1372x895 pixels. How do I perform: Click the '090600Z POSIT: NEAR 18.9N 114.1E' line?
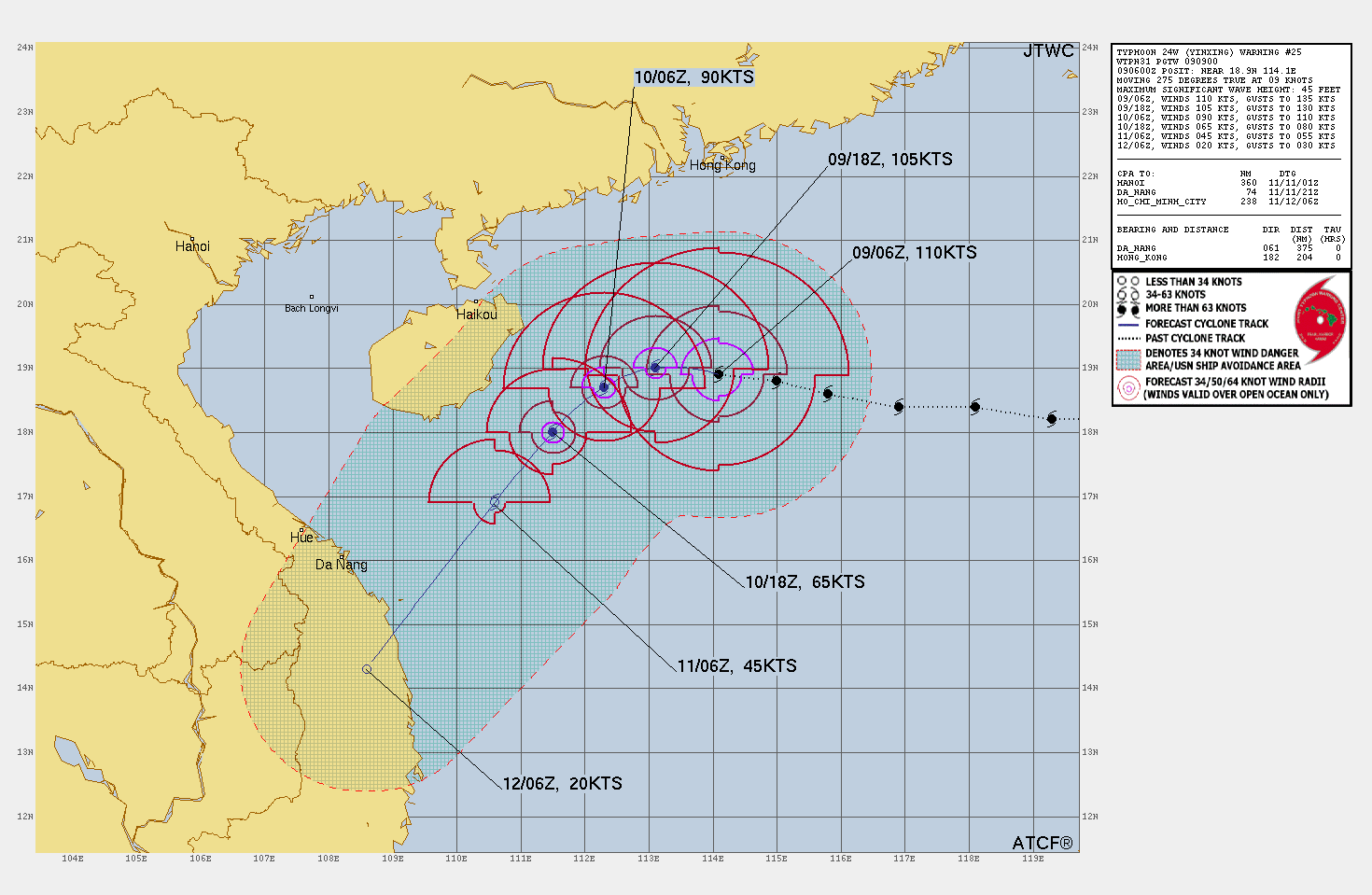click(x=1206, y=71)
